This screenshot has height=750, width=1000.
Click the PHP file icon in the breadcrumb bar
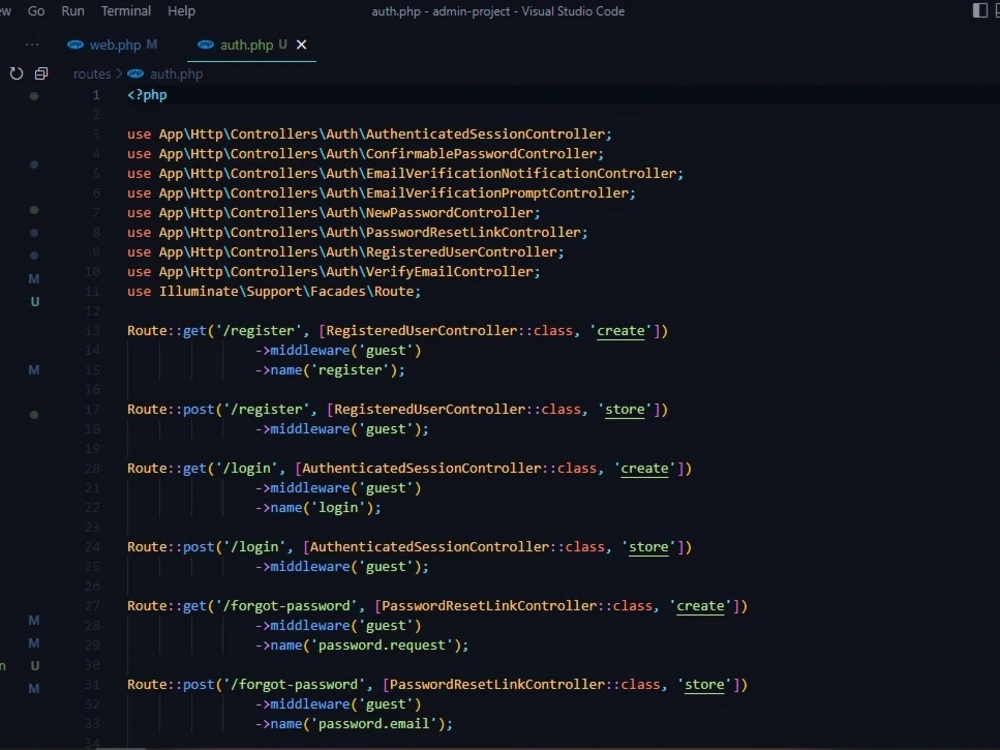point(134,73)
